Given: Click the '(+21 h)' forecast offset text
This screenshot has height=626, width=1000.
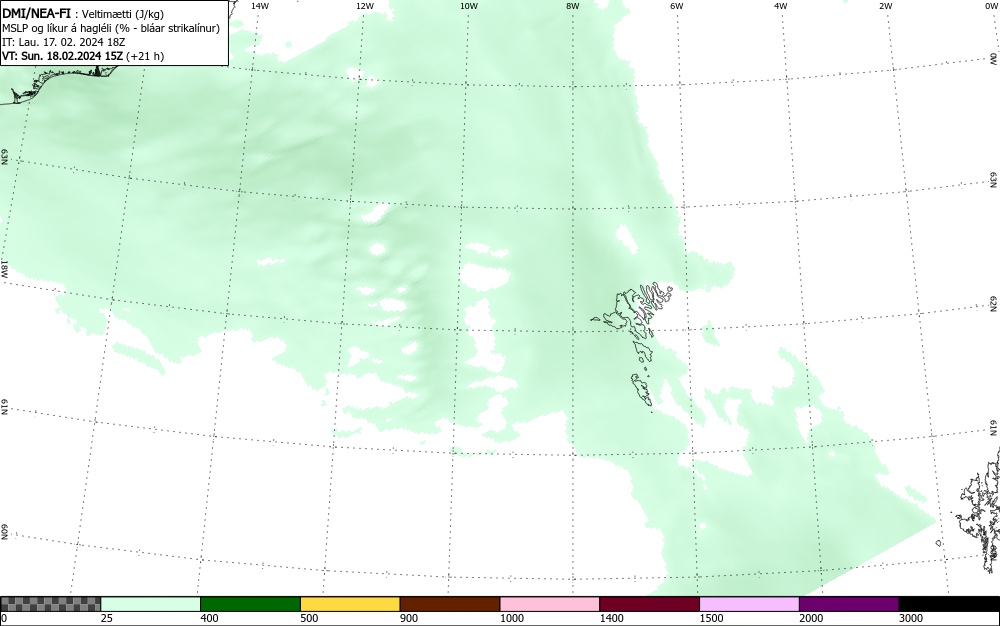Looking at the screenshot, I should pos(145,56).
